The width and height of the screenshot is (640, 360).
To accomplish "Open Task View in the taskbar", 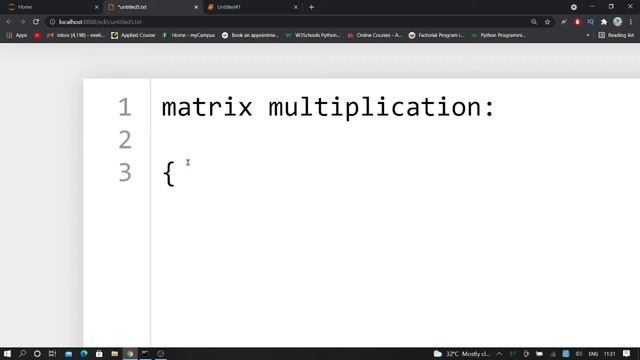I will point(52,353).
